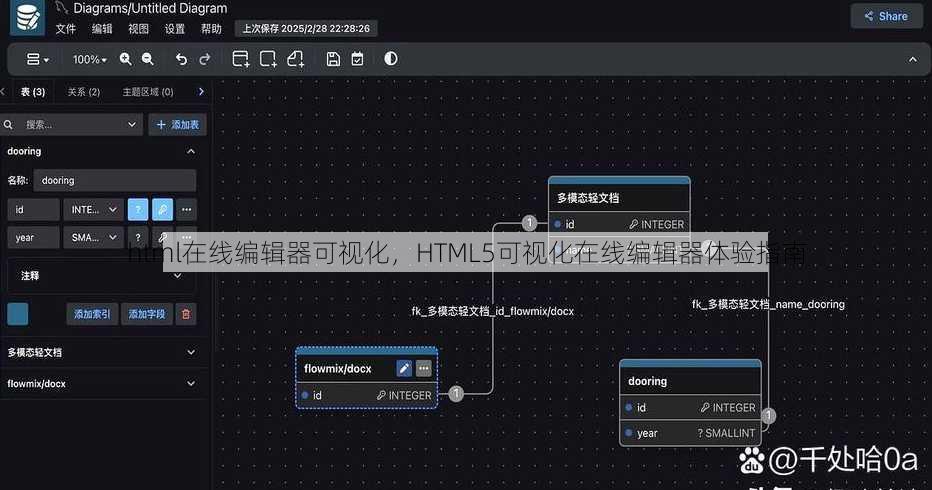Expand the 多模态轻文档 table section
Image resolution: width=932 pixels, height=490 pixels.
click(x=101, y=352)
